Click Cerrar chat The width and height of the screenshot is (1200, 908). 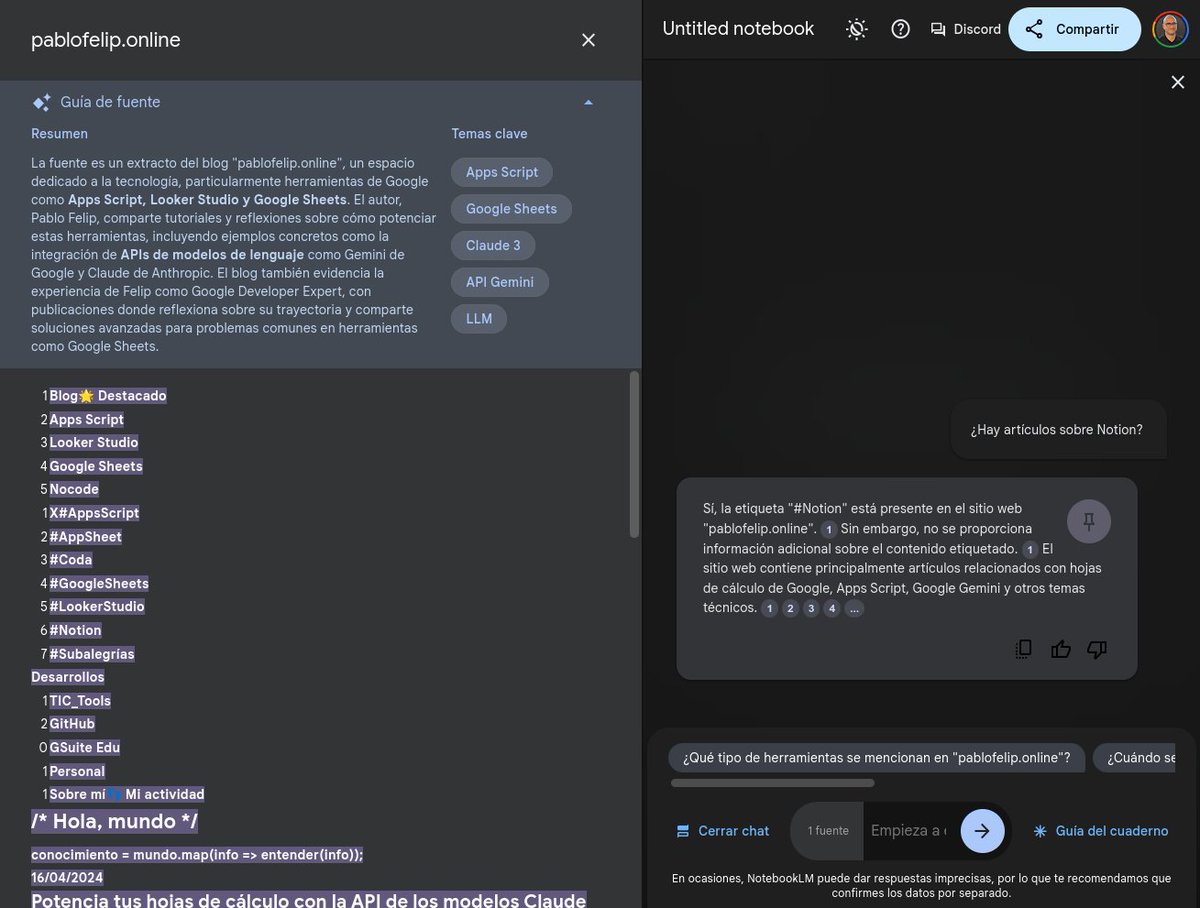(722, 831)
